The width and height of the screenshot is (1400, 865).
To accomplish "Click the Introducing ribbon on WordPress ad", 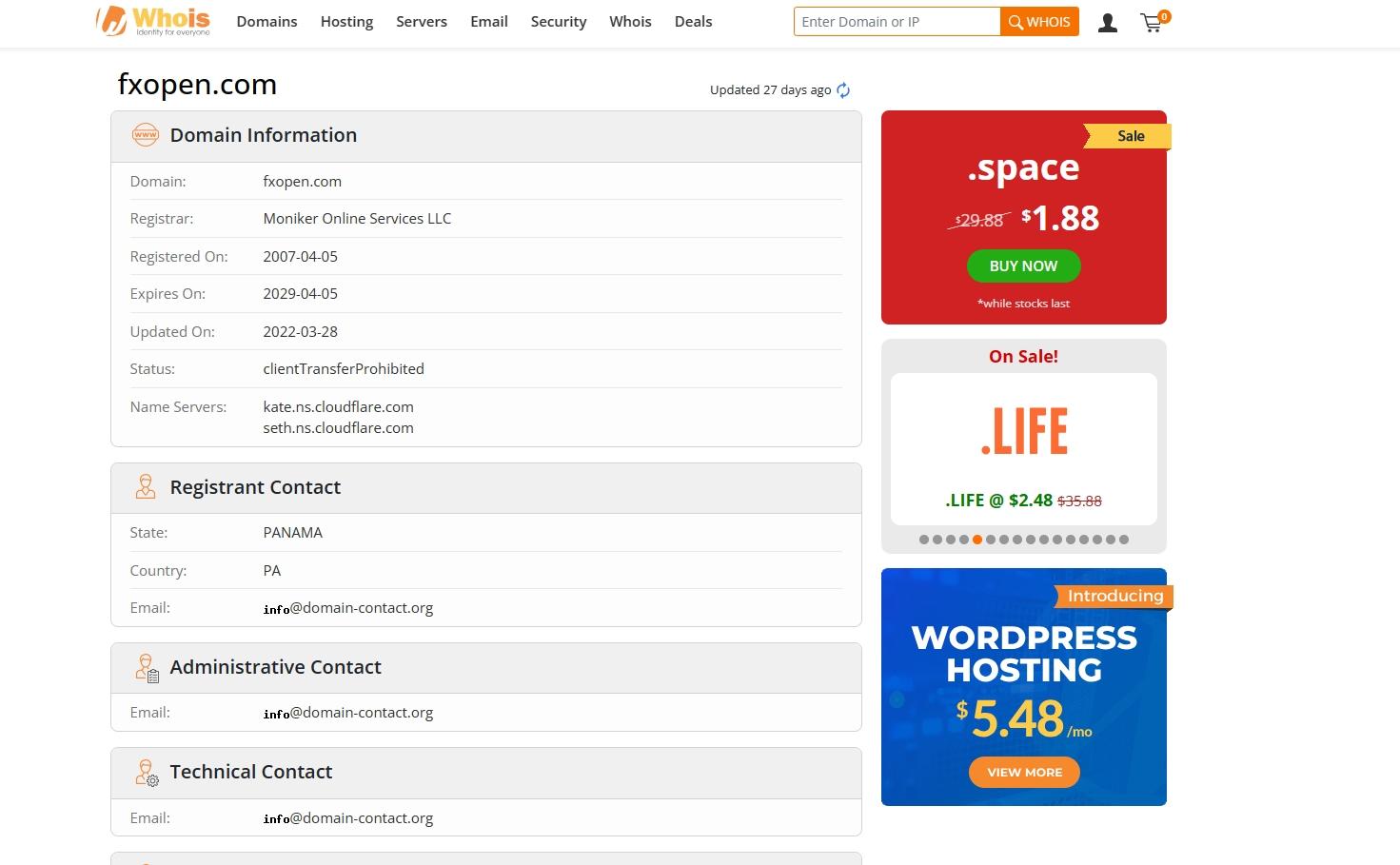I will pyautogui.click(x=1114, y=596).
